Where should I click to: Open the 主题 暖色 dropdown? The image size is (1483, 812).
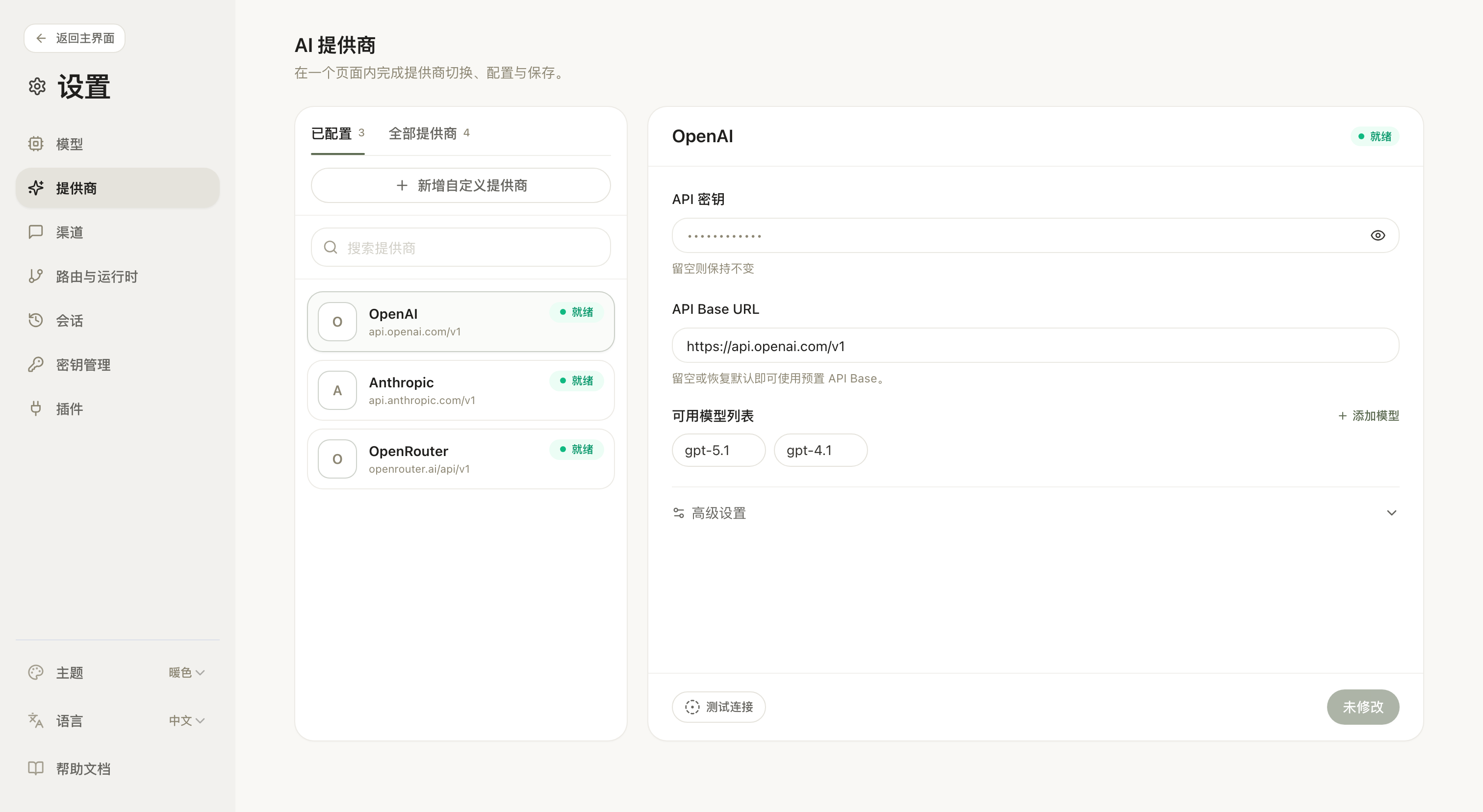tap(186, 672)
